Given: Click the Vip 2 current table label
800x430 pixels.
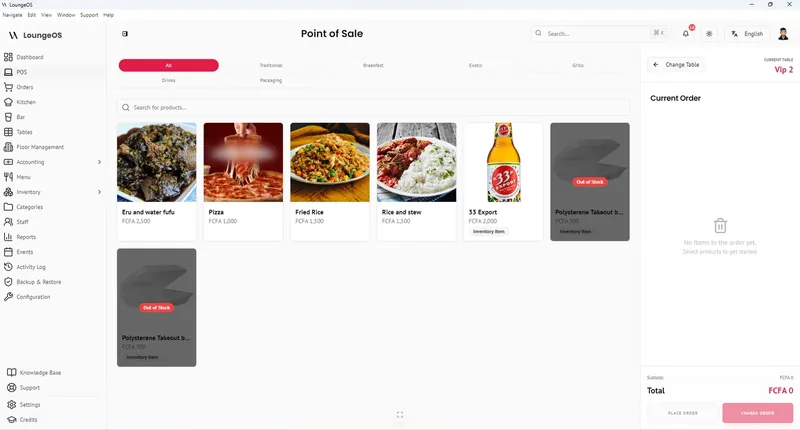Looking at the screenshot, I should (x=784, y=70).
